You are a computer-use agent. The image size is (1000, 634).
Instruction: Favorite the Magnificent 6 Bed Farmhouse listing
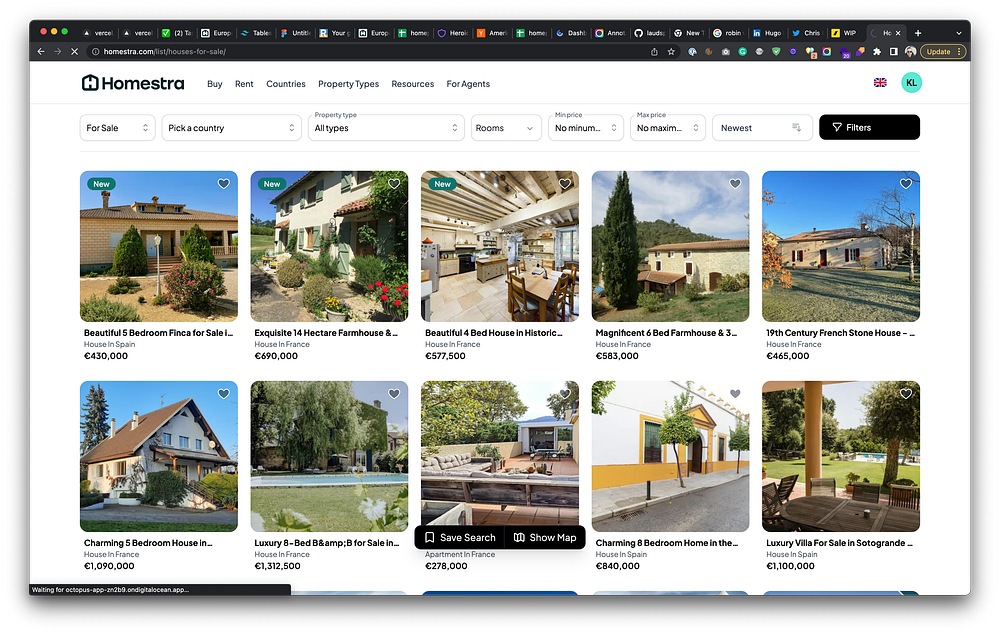click(735, 184)
